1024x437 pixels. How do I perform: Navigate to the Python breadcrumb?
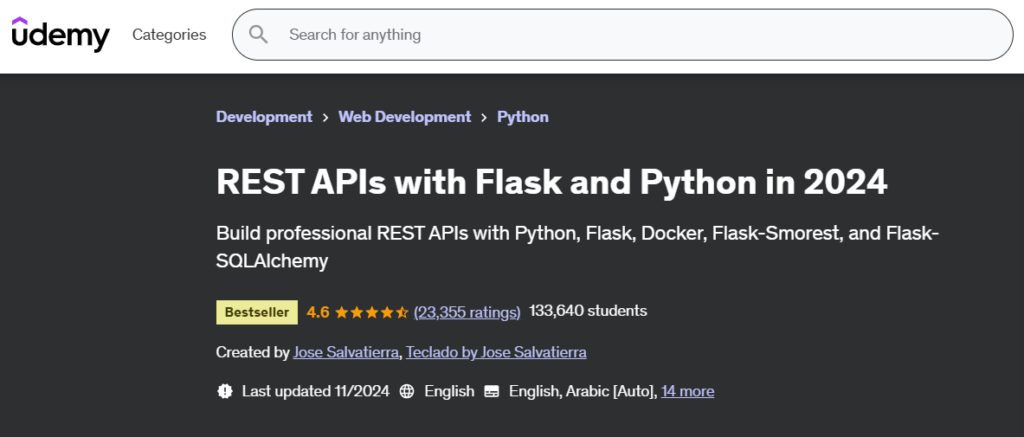click(523, 117)
